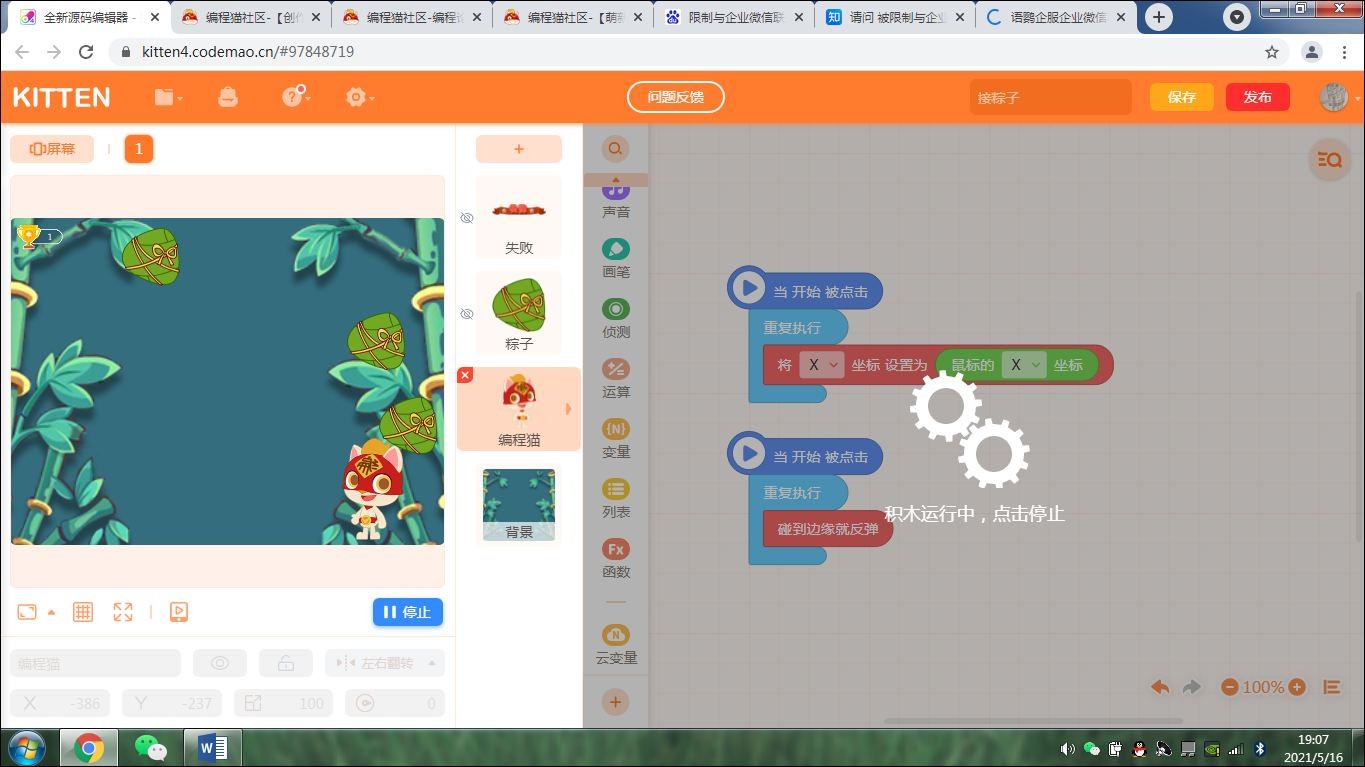Zoom in the workspace with the plus icon
This screenshot has height=767, width=1365.
pyautogui.click(x=1297, y=687)
